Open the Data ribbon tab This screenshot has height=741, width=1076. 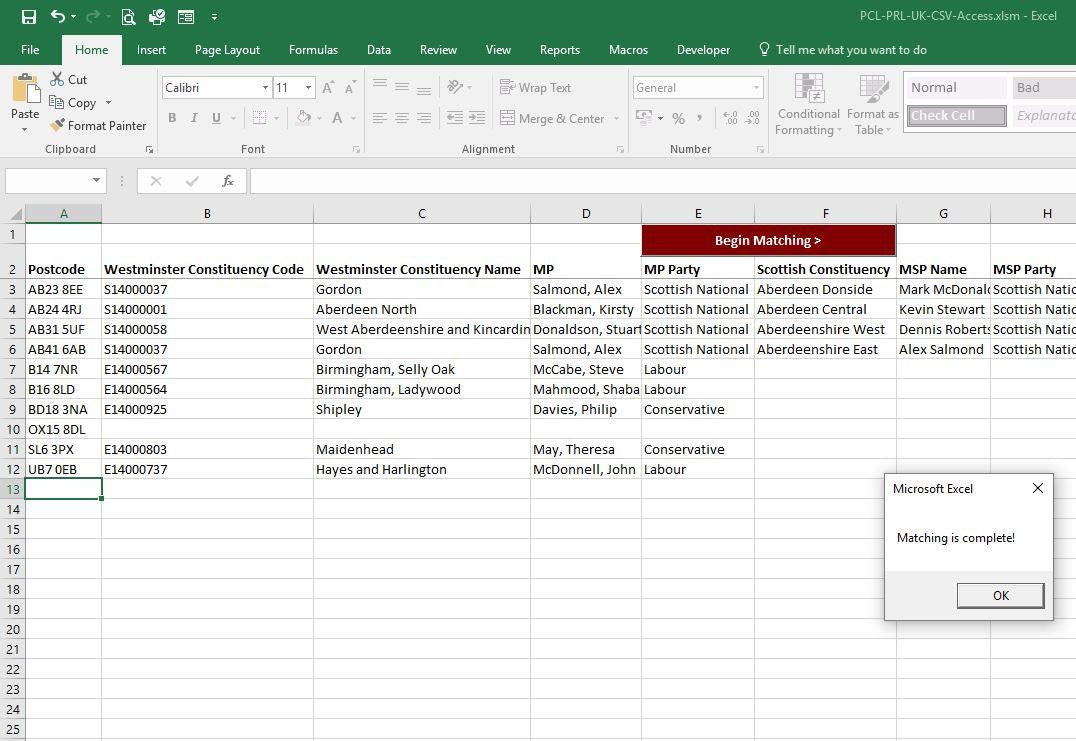379,49
